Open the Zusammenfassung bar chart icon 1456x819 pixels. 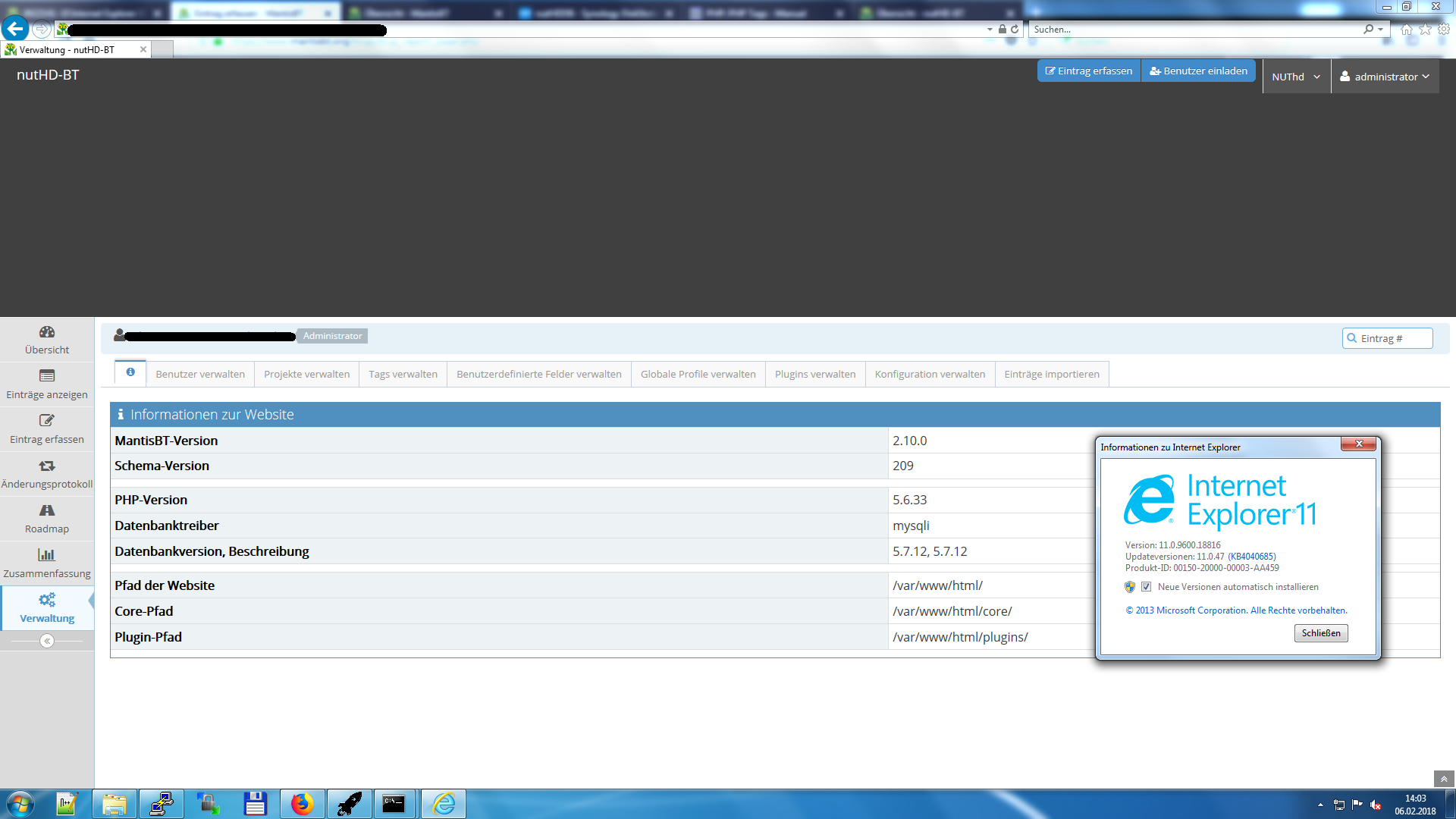point(47,555)
